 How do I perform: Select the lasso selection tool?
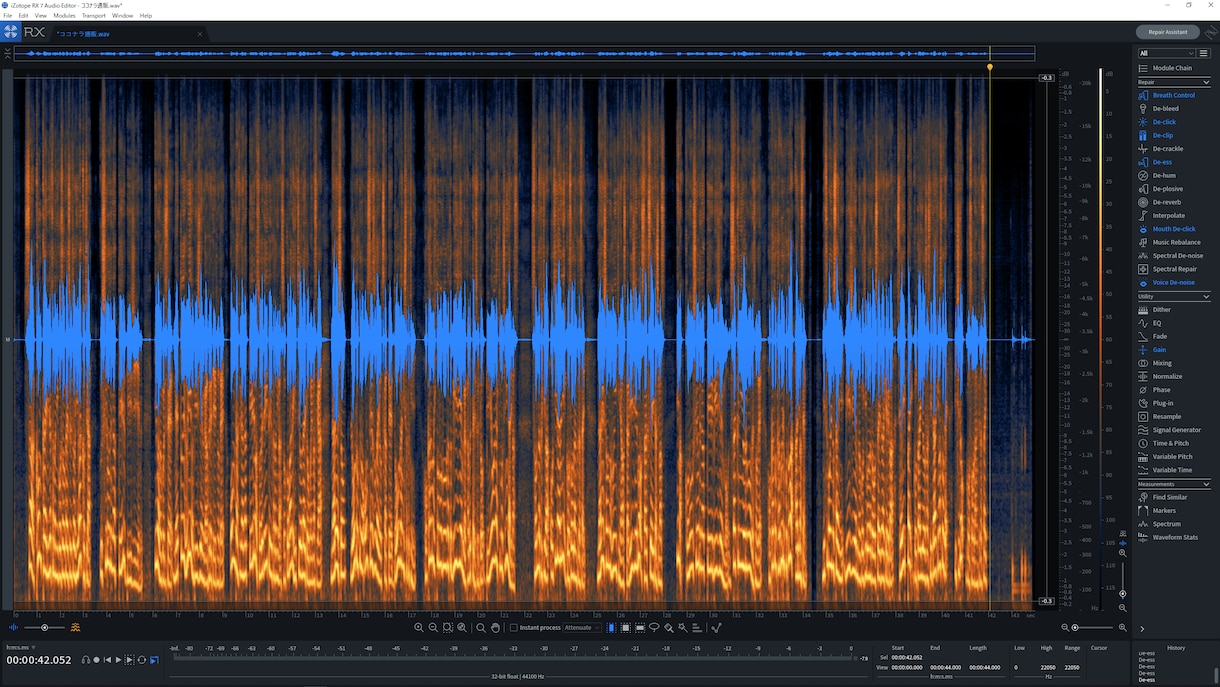(654, 628)
